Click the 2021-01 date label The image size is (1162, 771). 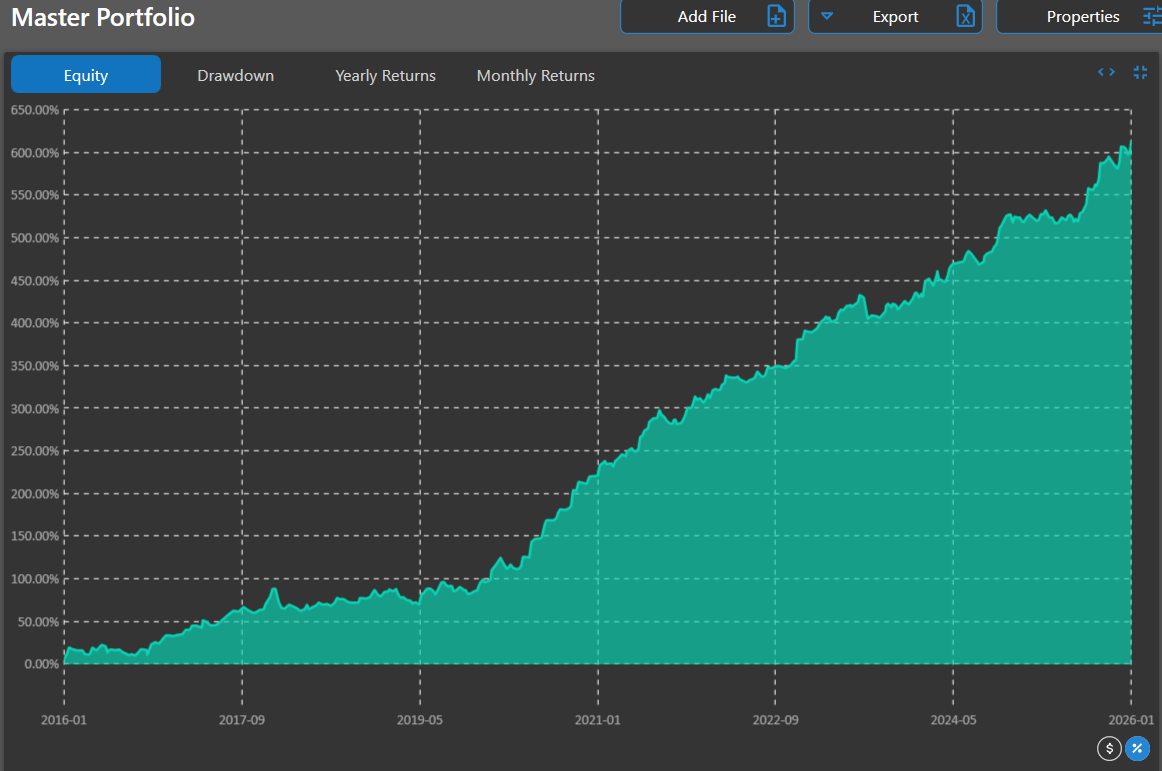(x=597, y=720)
